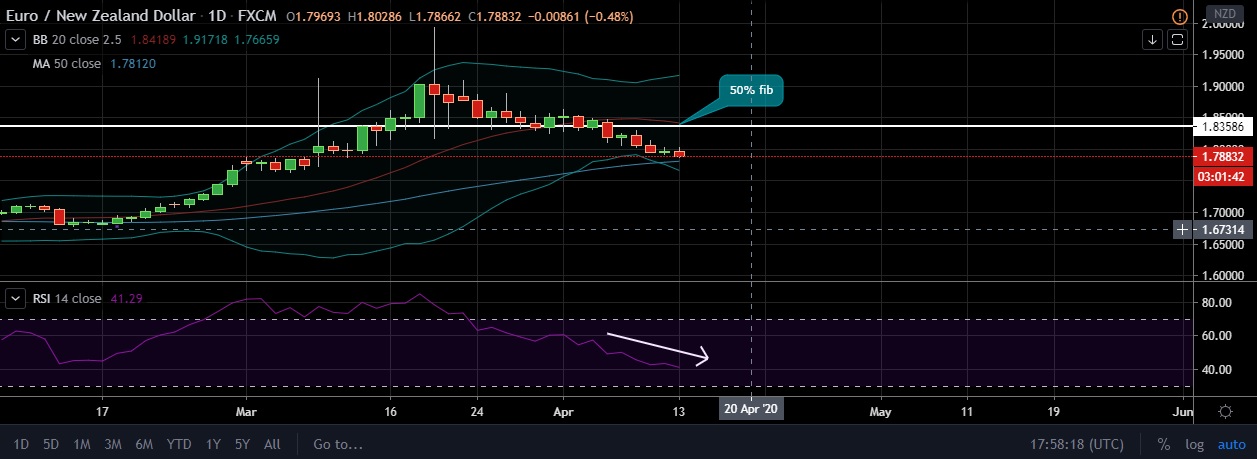The image size is (1257, 459).
Task: Select the YTD time range
Action: click(179, 444)
